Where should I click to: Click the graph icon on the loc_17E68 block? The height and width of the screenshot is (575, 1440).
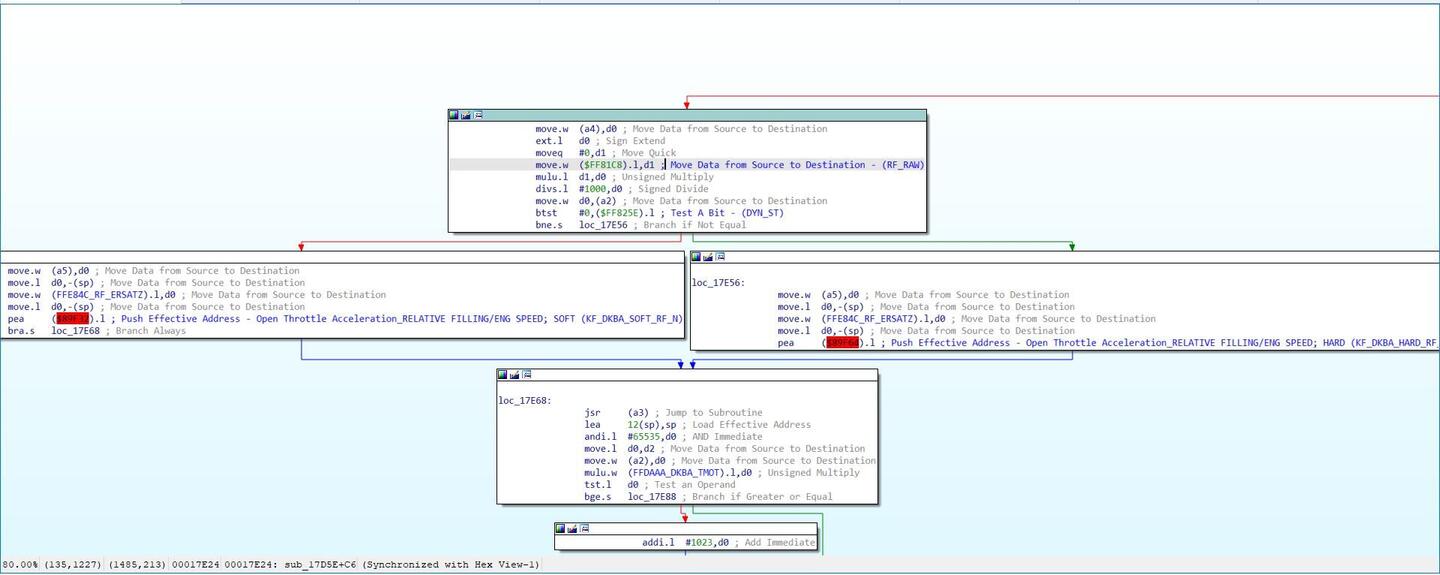515,375
